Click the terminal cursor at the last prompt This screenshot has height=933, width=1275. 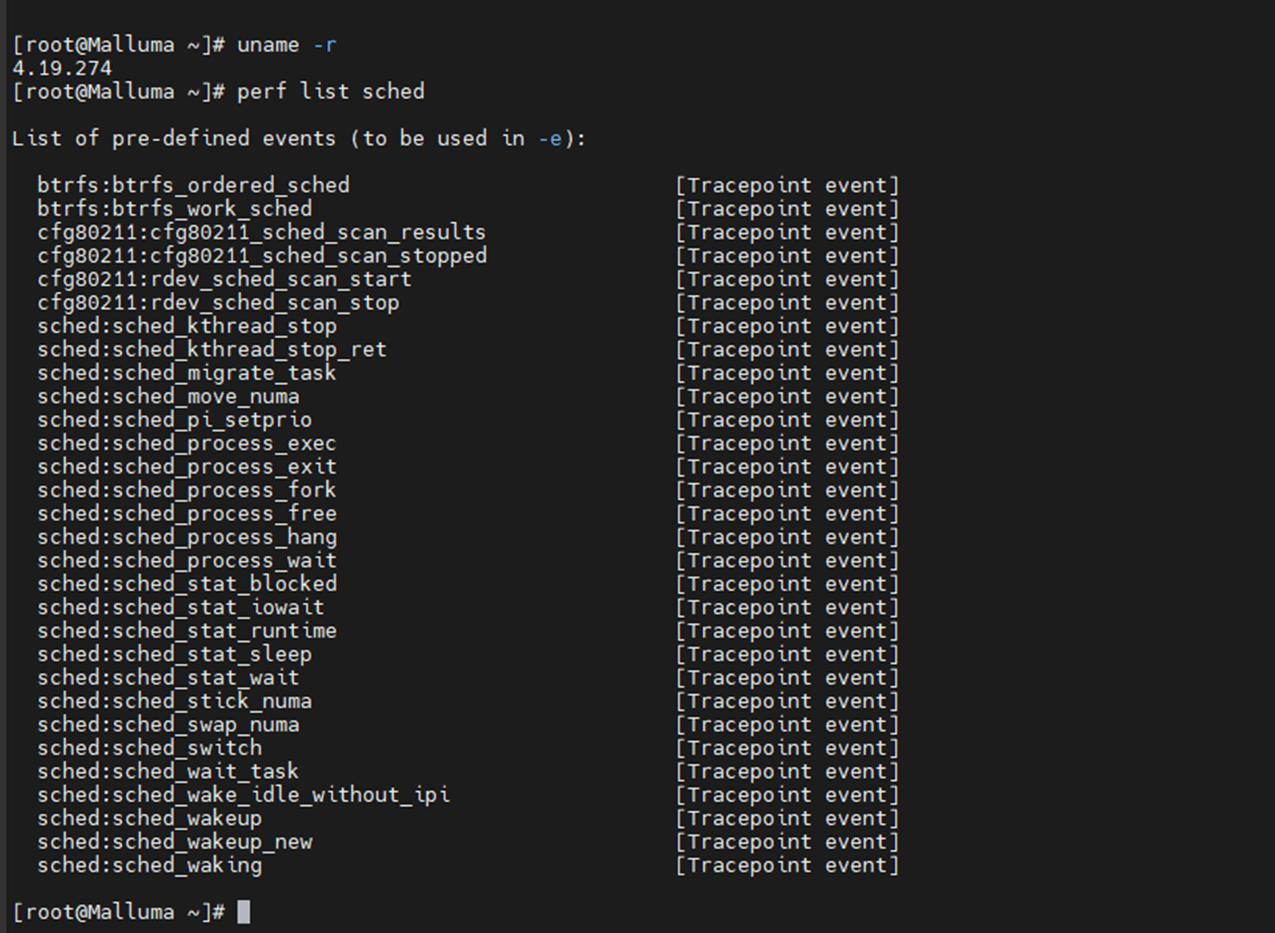point(244,912)
